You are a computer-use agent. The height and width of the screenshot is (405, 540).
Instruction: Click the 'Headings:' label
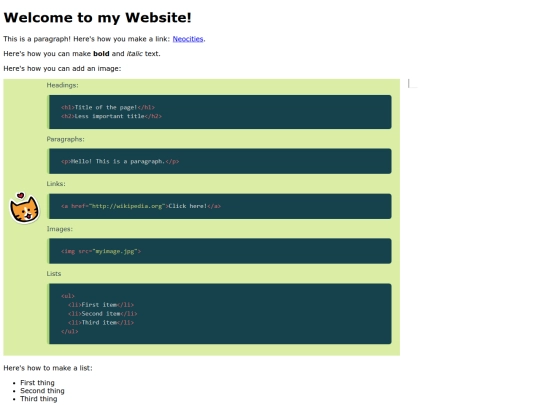tap(62, 85)
